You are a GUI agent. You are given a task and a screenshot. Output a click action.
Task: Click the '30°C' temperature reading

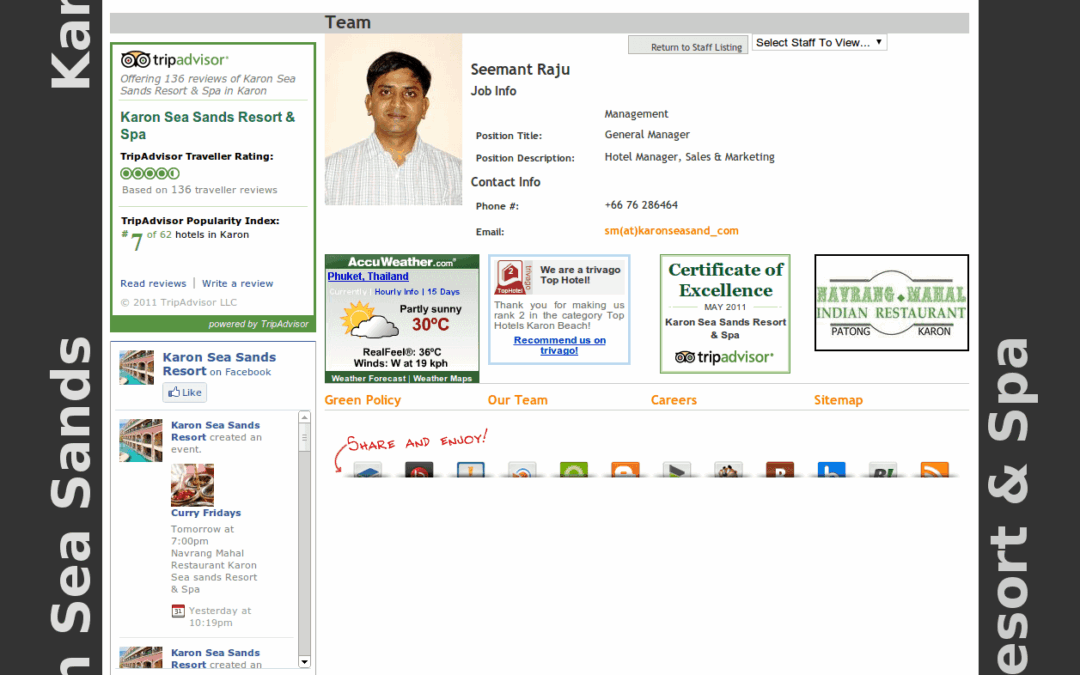[430, 324]
